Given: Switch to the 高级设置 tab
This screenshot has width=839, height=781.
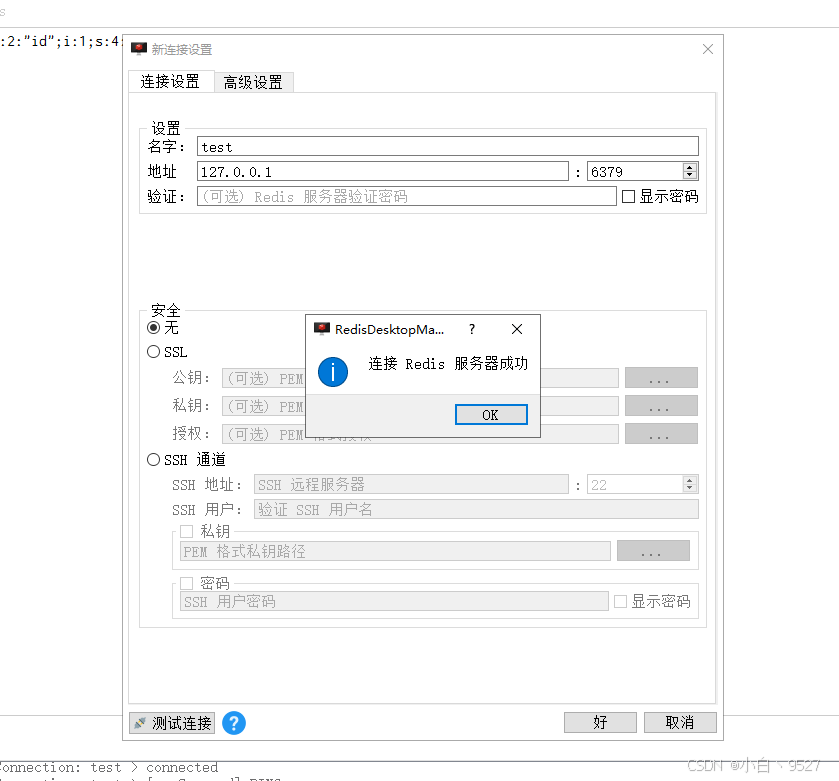Looking at the screenshot, I should 253,82.
